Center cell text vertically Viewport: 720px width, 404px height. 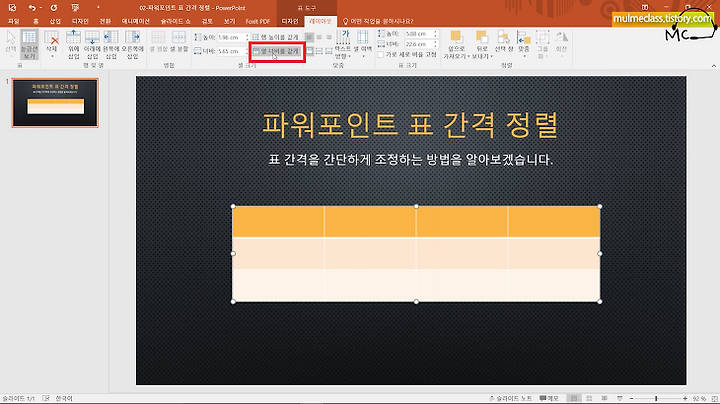(319, 51)
